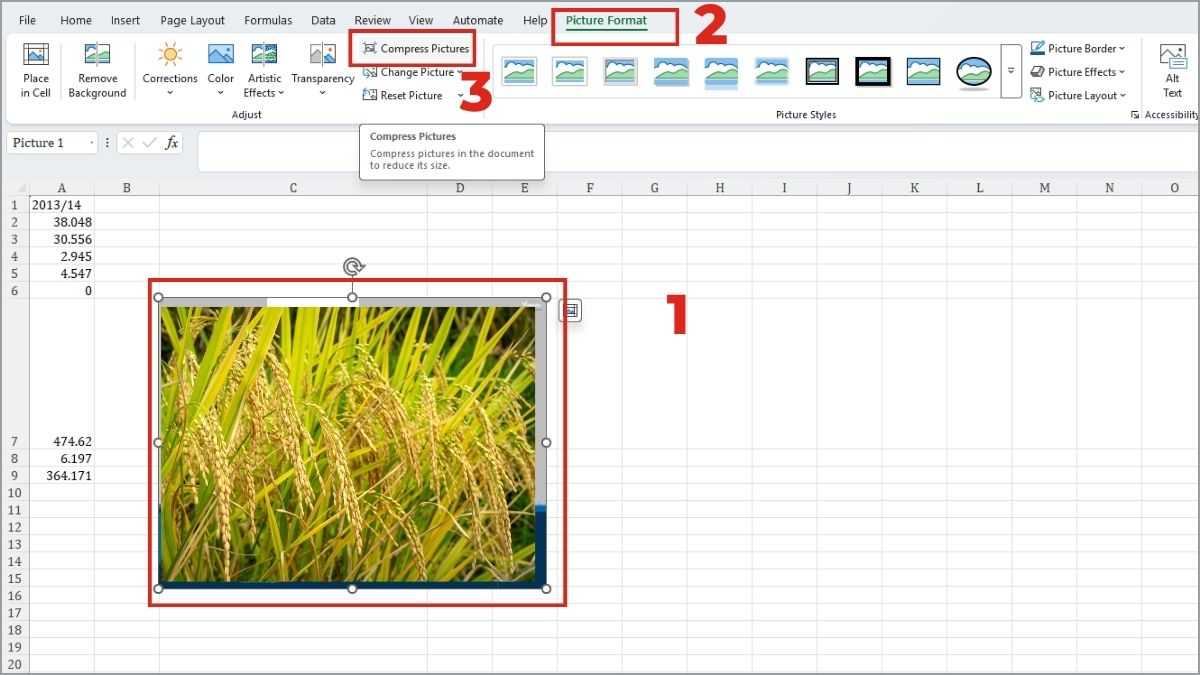
Task: Open Corrections dropdown
Action: point(170,70)
